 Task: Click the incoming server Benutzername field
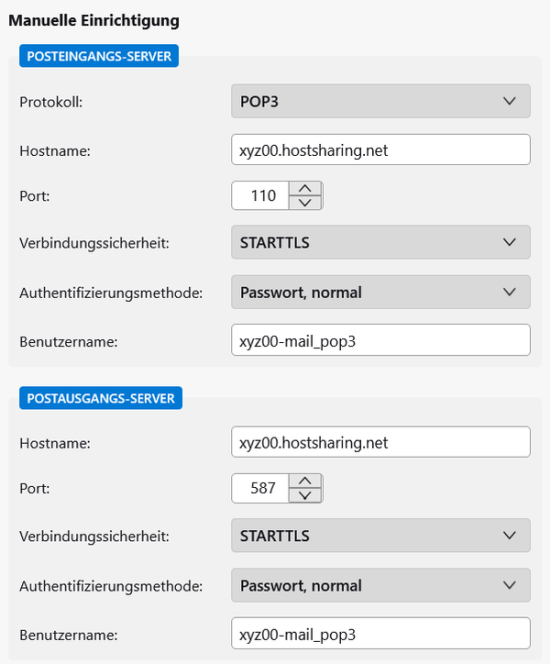(381, 340)
